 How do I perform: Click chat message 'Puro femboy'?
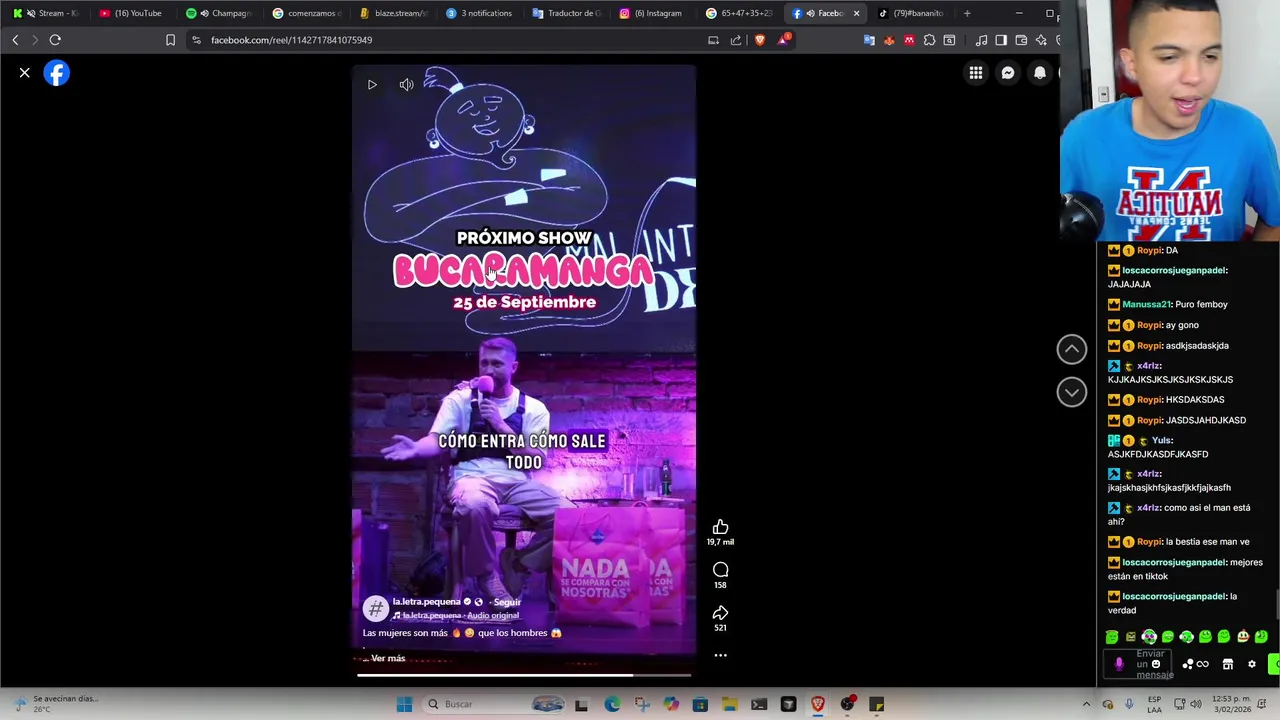[1200, 304]
